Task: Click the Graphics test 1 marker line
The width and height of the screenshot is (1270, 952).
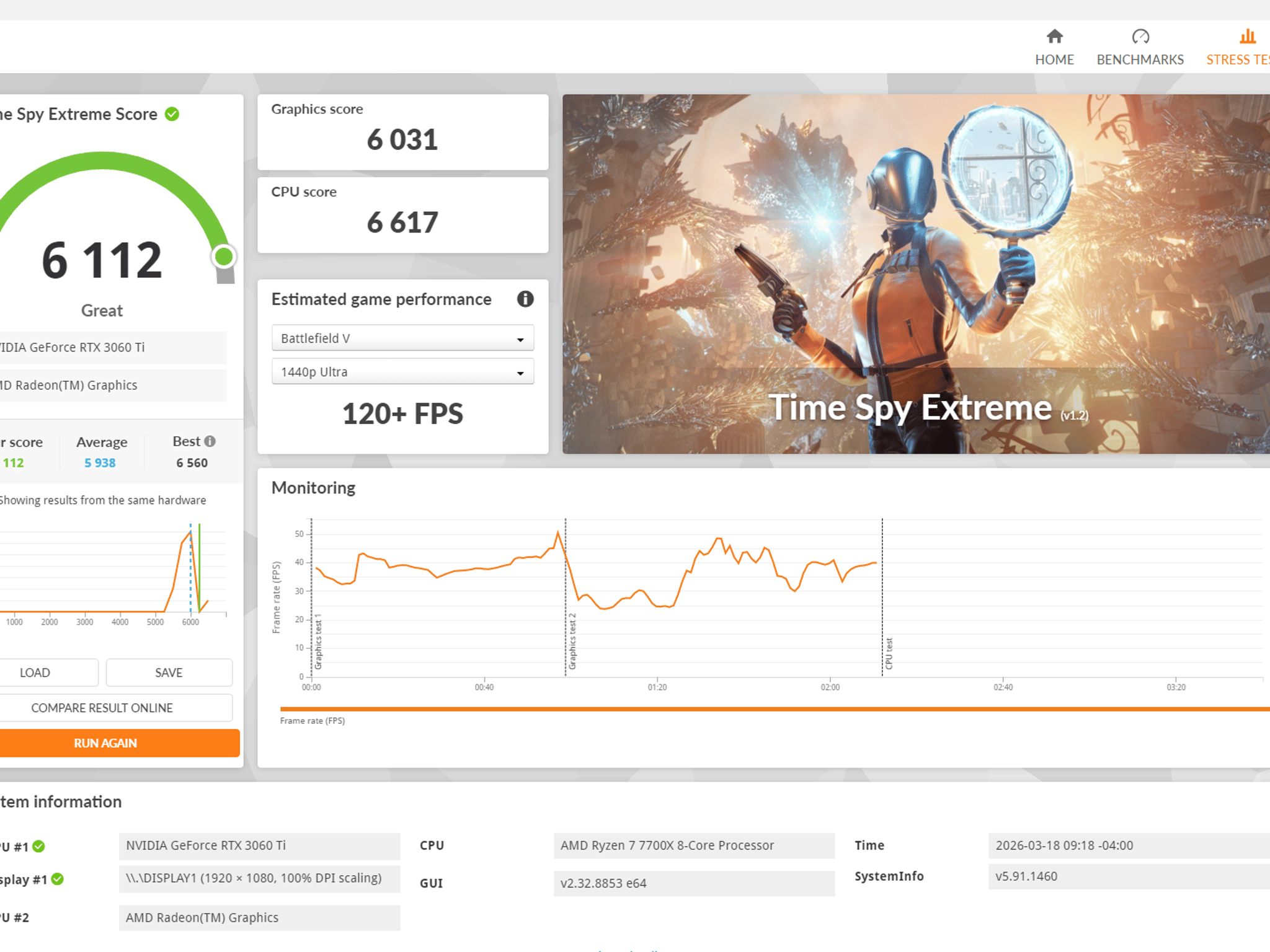Action: [x=311, y=597]
